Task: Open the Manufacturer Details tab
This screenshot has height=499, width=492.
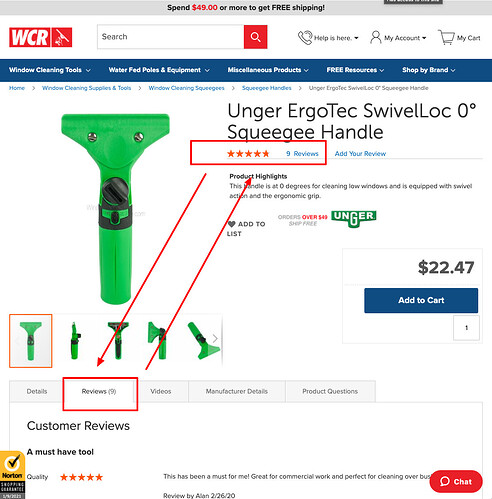Action: coord(237,391)
